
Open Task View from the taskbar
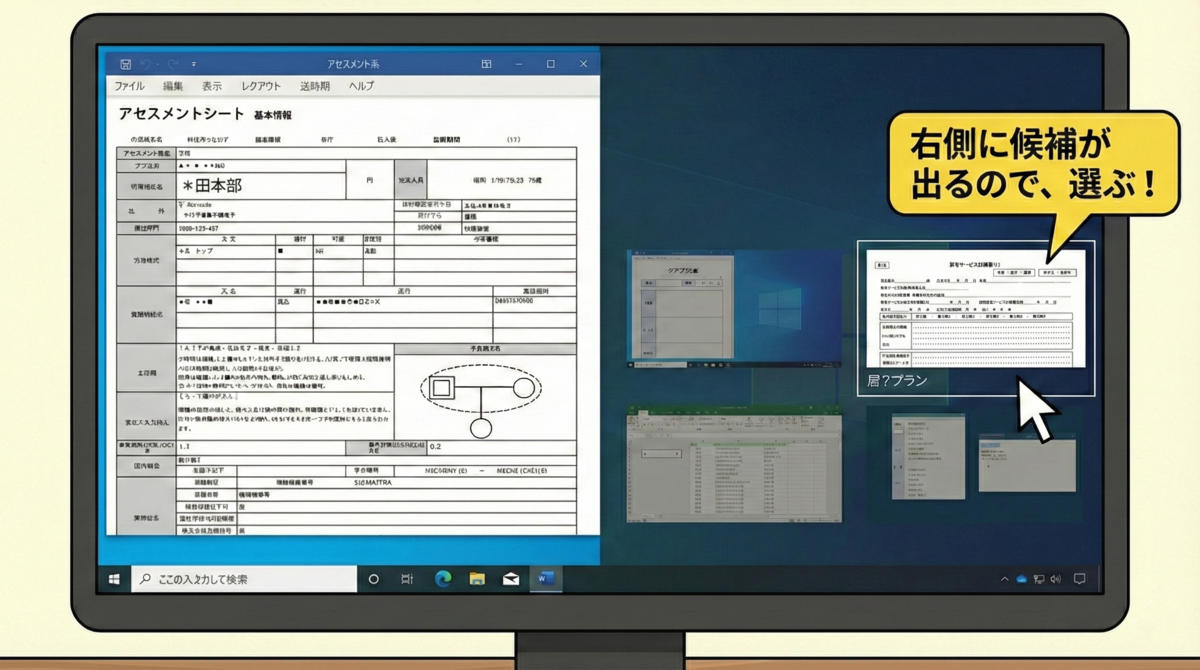(x=407, y=579)
